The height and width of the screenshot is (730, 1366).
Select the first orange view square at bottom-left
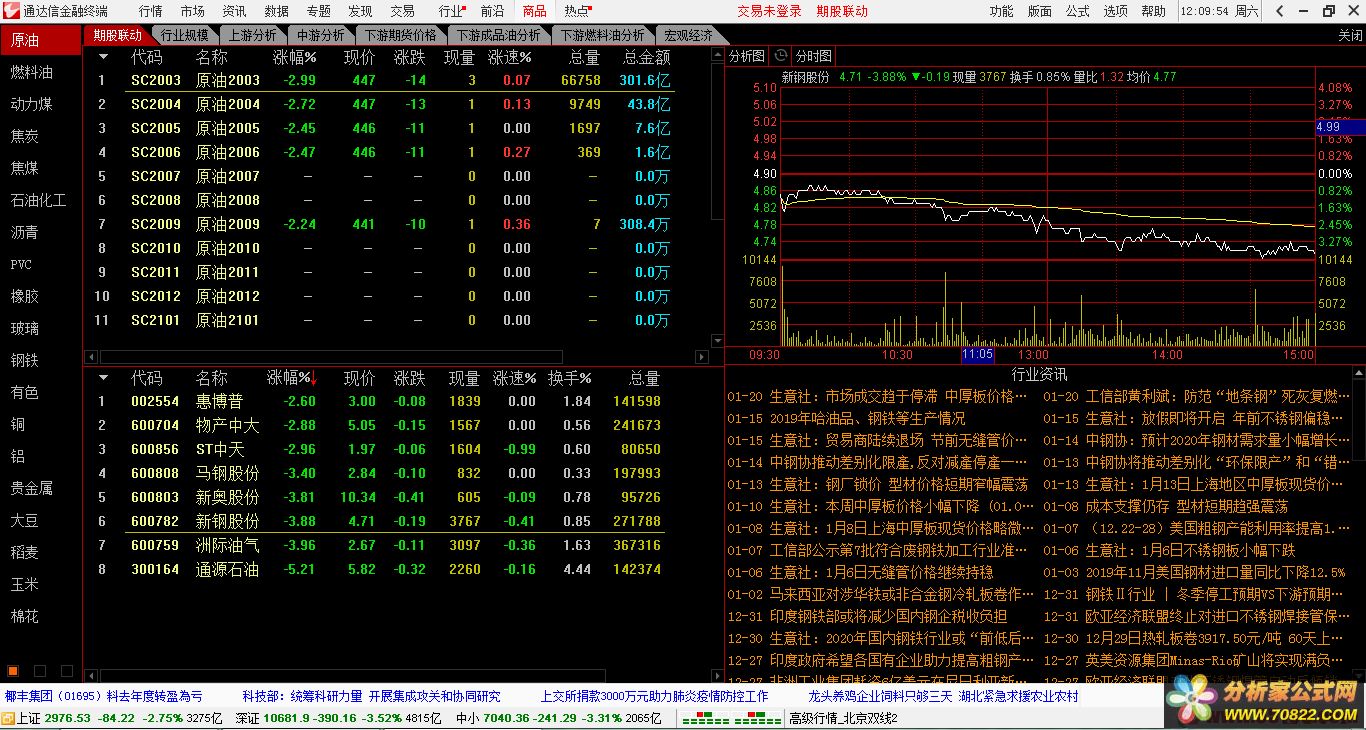point(14,671)
